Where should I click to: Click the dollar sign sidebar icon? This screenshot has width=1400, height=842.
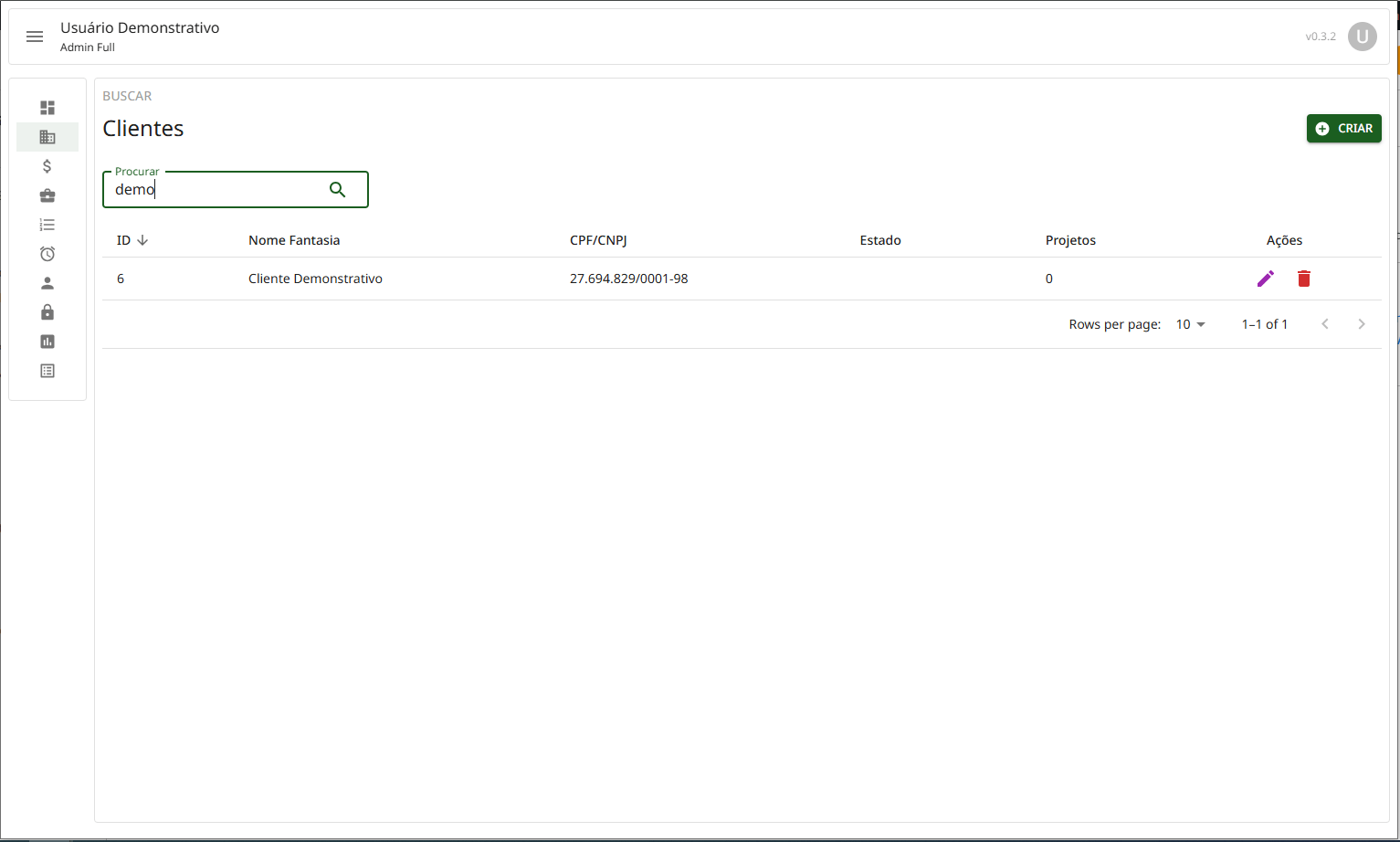point(47,166)
